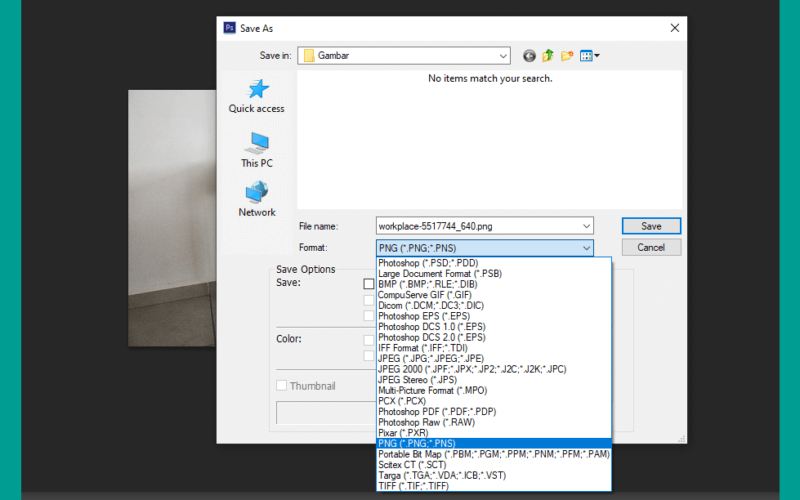This screenshot has height=500, width=800.
Task: Choose Photoshop Raw format
Action: [493, 422]
